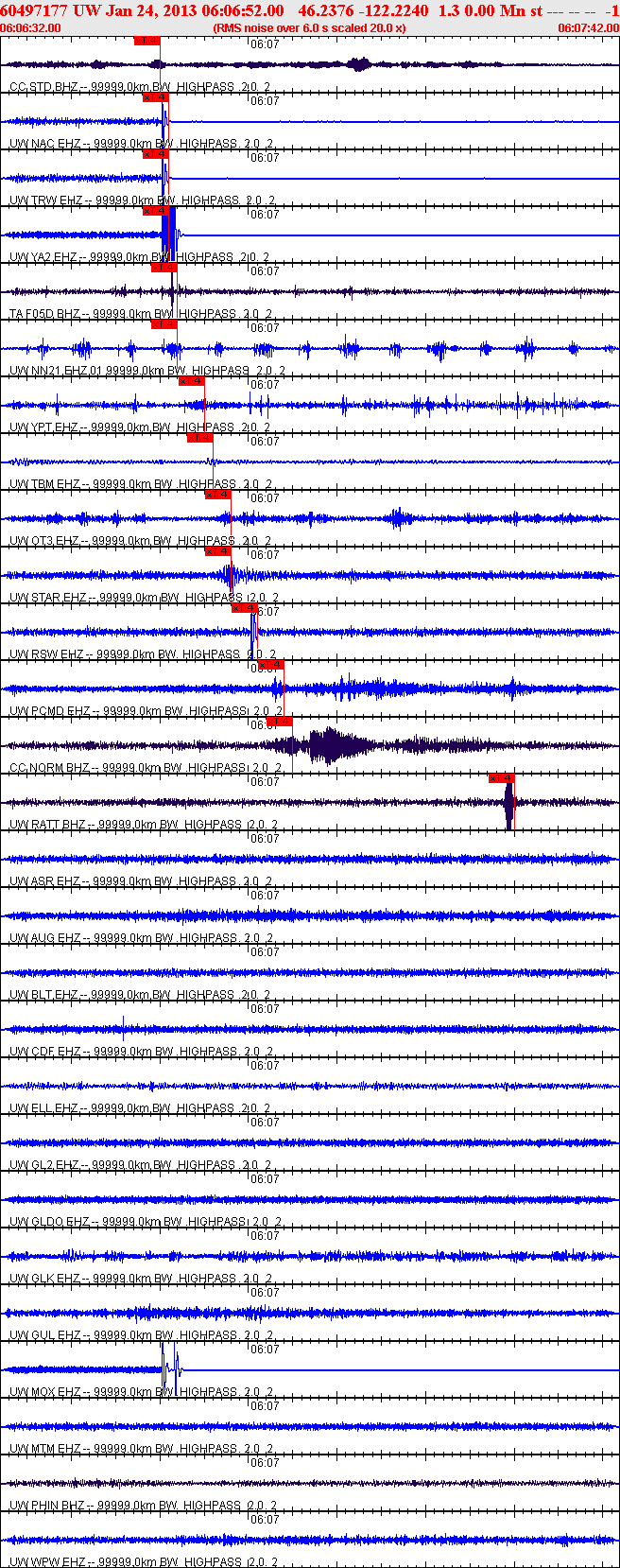Select the red pick flag on UW.PCMD trace
This screenshot has width=620, height=1568.
tap(271, 664)
